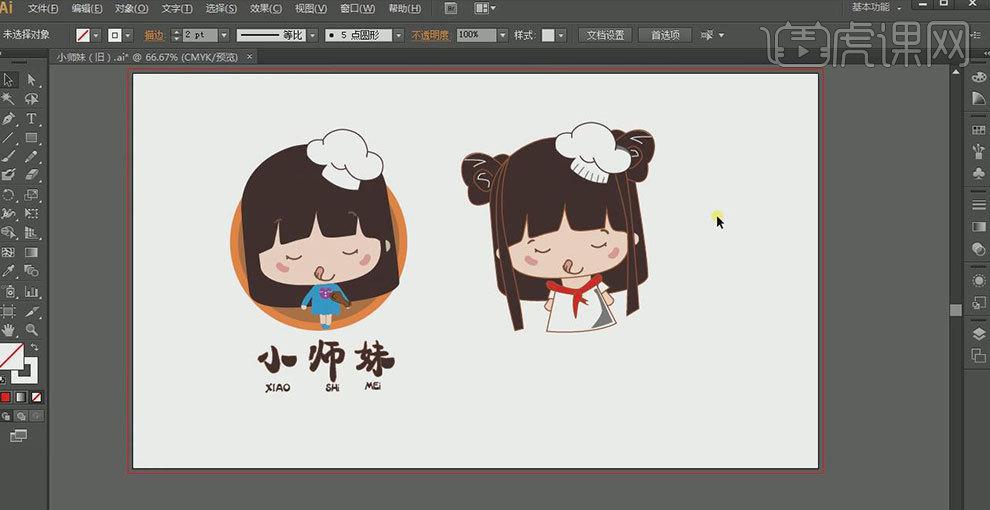Screen dimensions: 990x510
Task: Click the 描边 stroke panel link
Action: [x=154, y=35]
